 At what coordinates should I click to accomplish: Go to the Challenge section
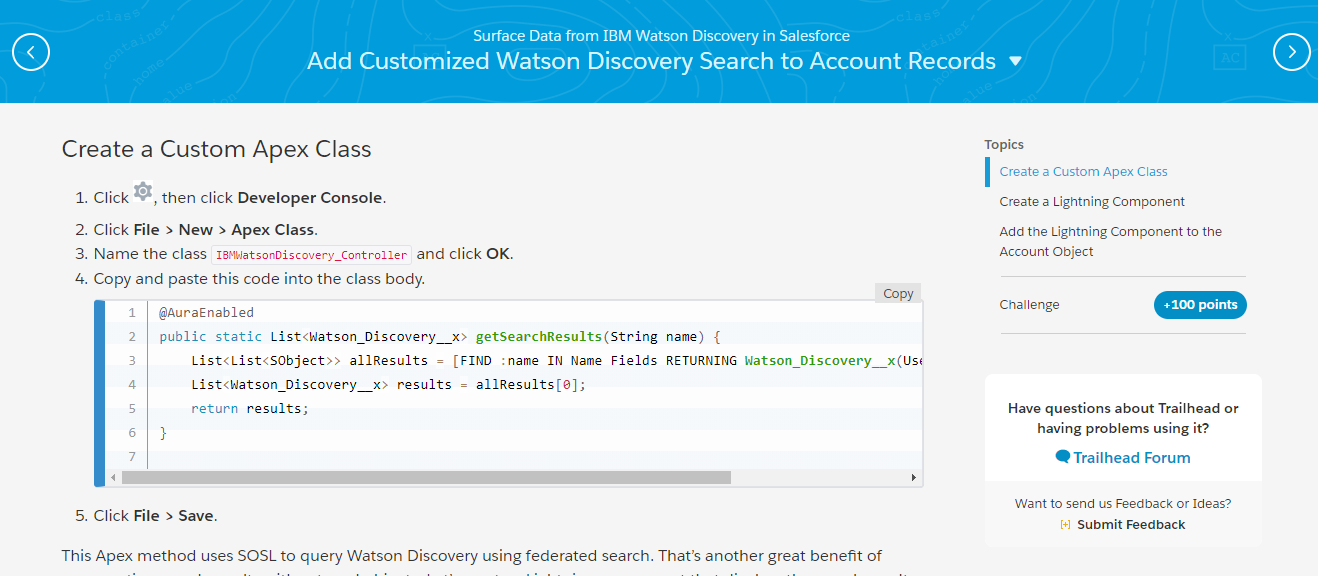pyautogui.click(x=1029, y=305)
